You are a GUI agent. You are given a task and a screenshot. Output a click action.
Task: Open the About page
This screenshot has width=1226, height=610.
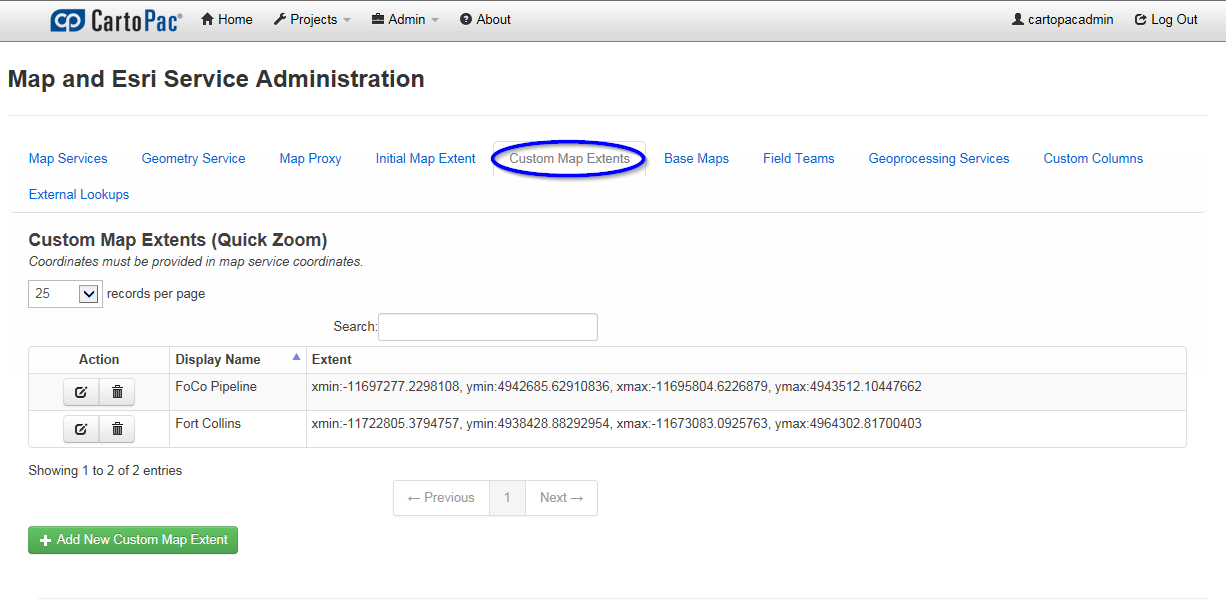coord(485,20)
